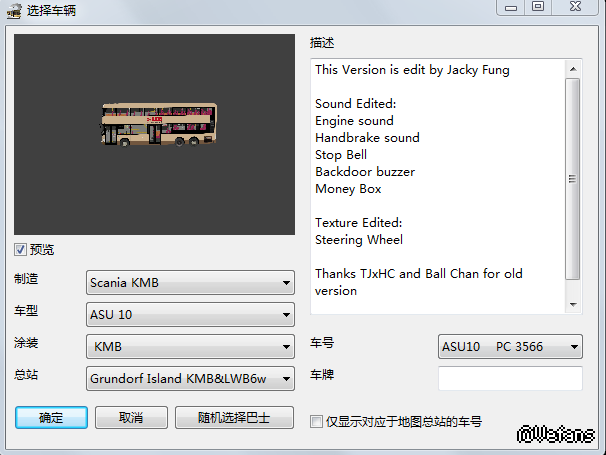Uncheck the 预览 preview checkbox

20,250
